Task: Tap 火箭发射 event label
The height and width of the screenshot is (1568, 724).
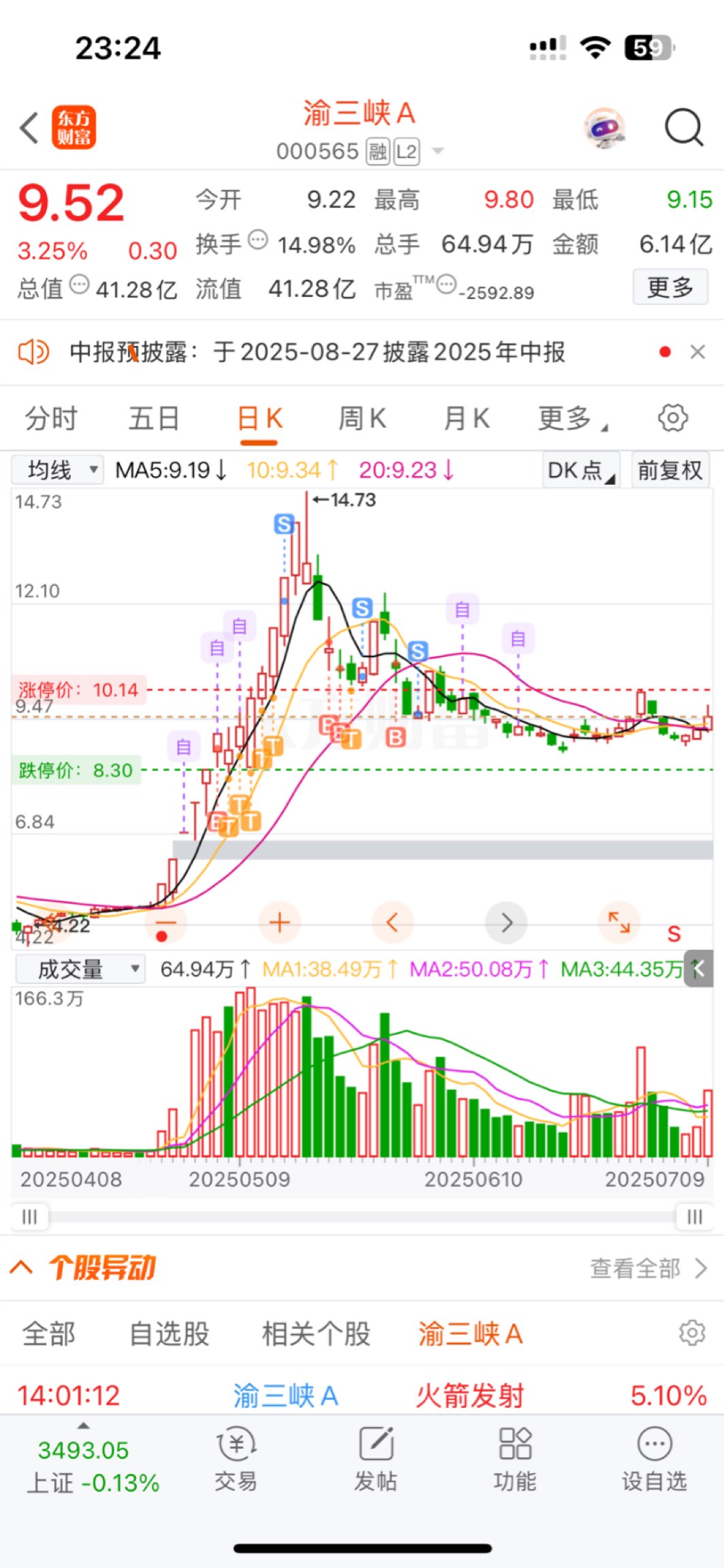Action: [470, 1395]
